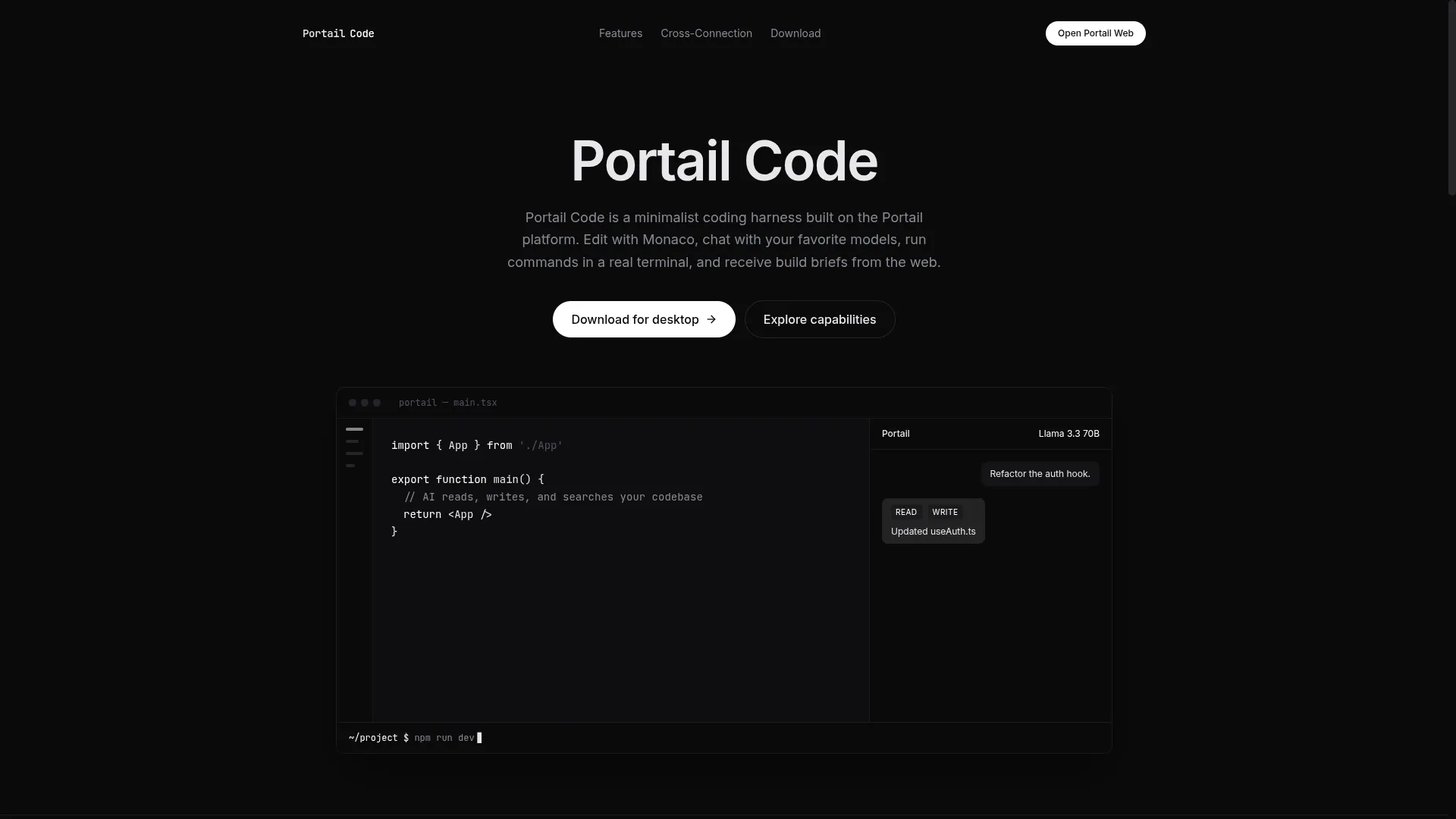Click the import App code line
Screen dimensions: 1456x819
click(x=477, y=445)
